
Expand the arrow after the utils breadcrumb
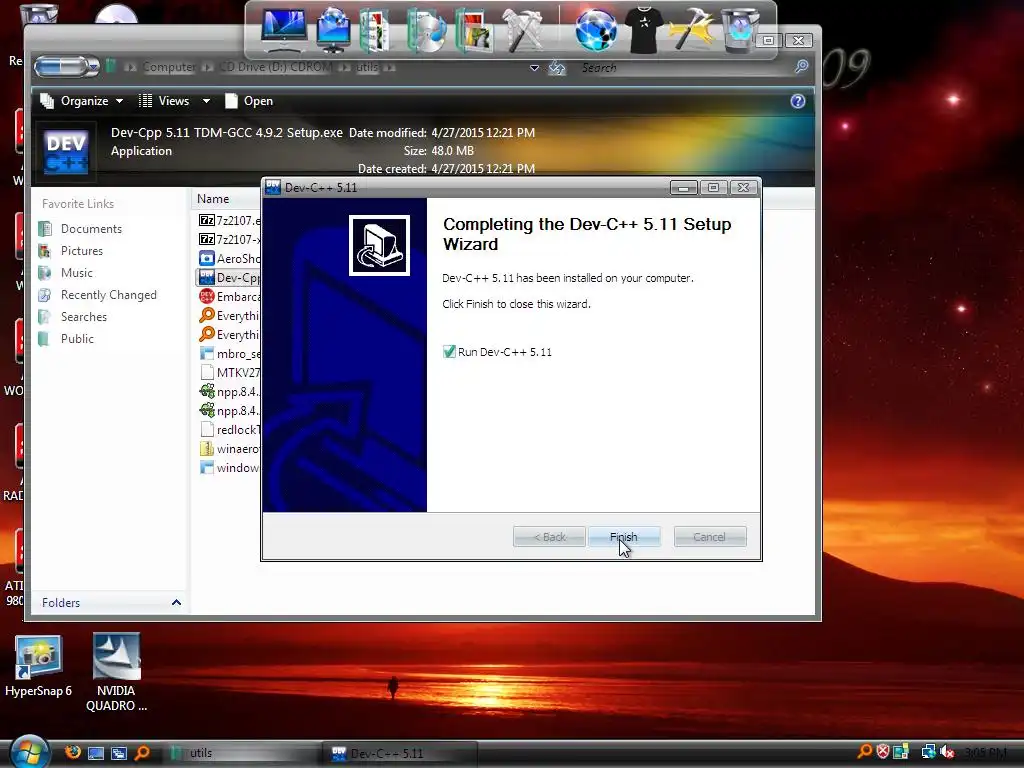[390, 67]
